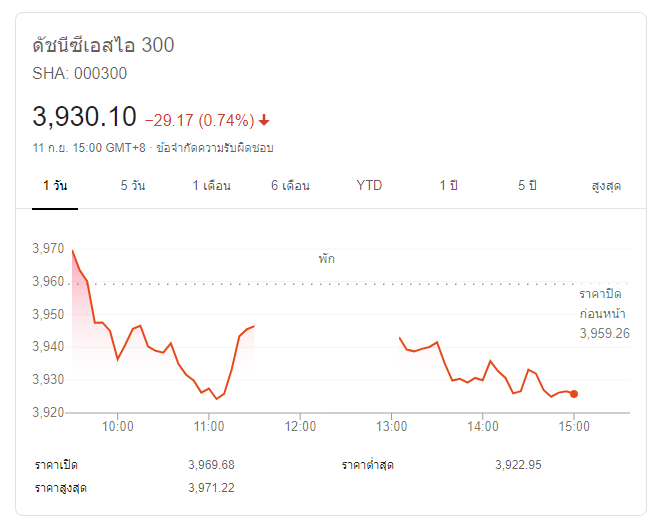This screenshot has height=531, width=662.
Task: Open the ข้อจำกัดความรับผิดชอบ disclaimer link
Action: pyautogui.click(x=214, y=147)
